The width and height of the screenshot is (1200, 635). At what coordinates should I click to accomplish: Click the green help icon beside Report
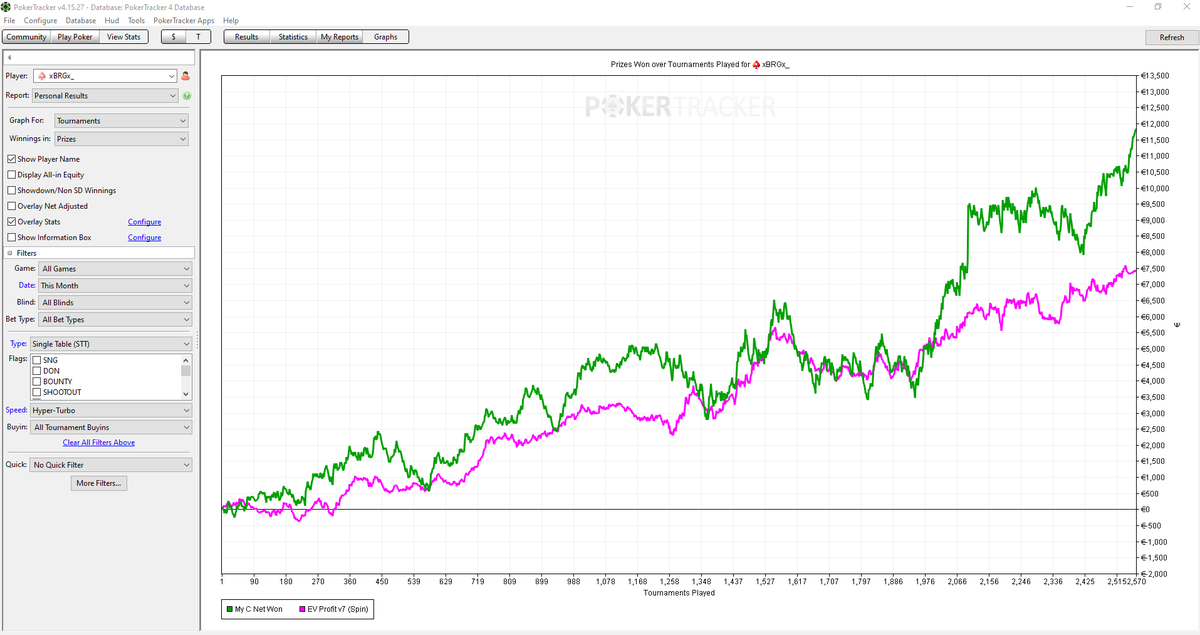pos(187,96)
